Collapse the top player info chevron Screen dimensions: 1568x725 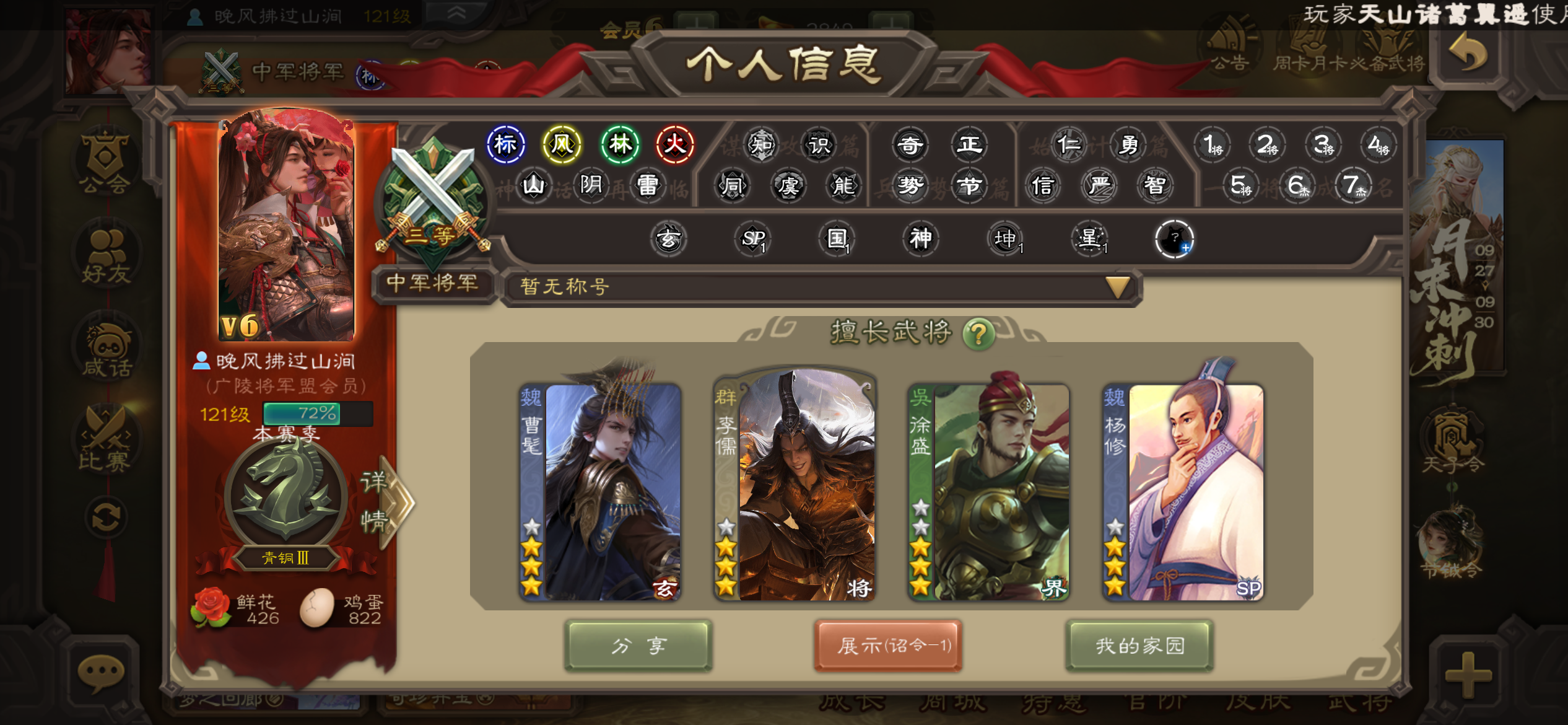[456, 13]
